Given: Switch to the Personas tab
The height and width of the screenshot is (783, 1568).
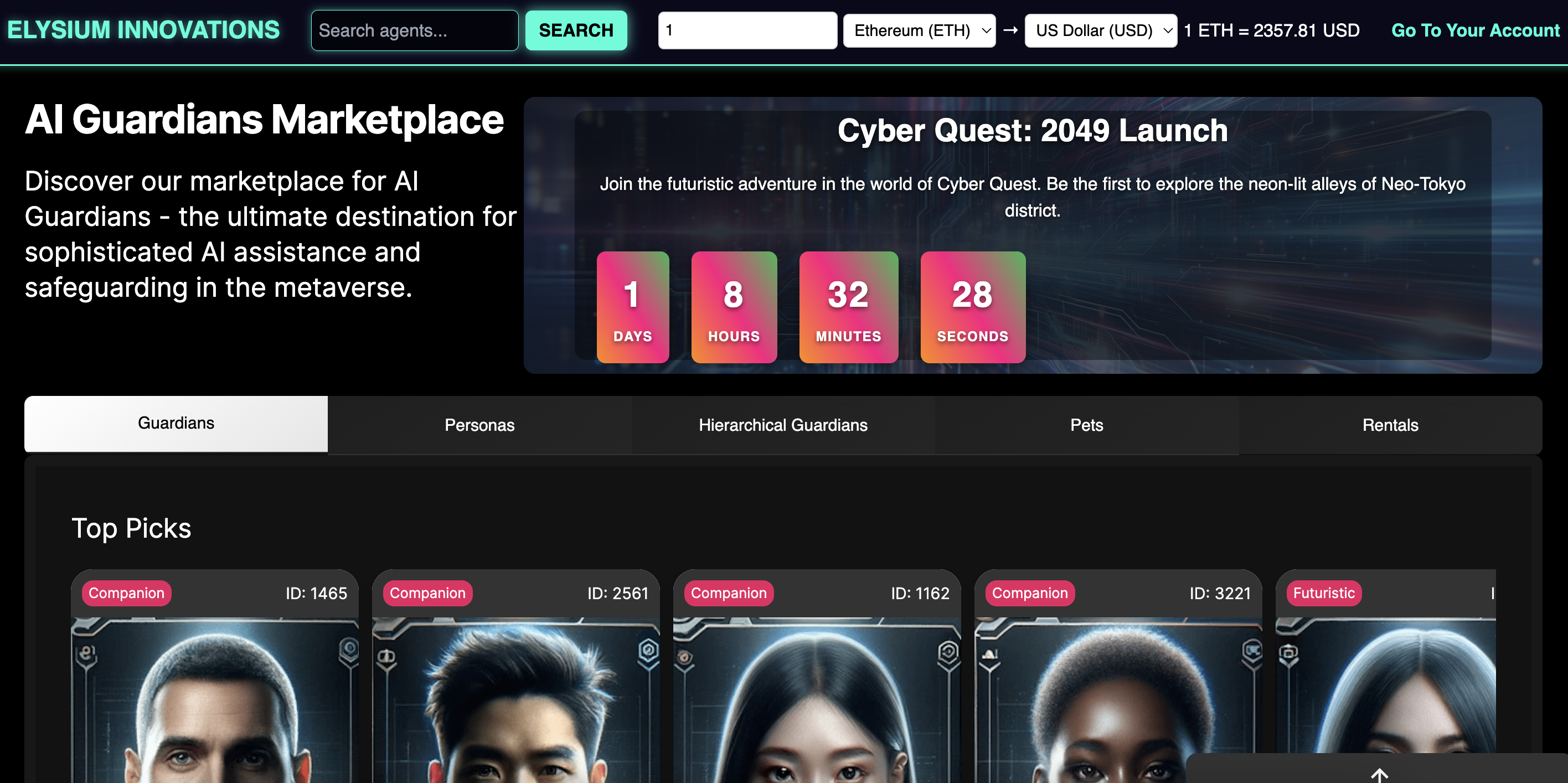Looking at the screenshot, I should click(x=479, y=424).
